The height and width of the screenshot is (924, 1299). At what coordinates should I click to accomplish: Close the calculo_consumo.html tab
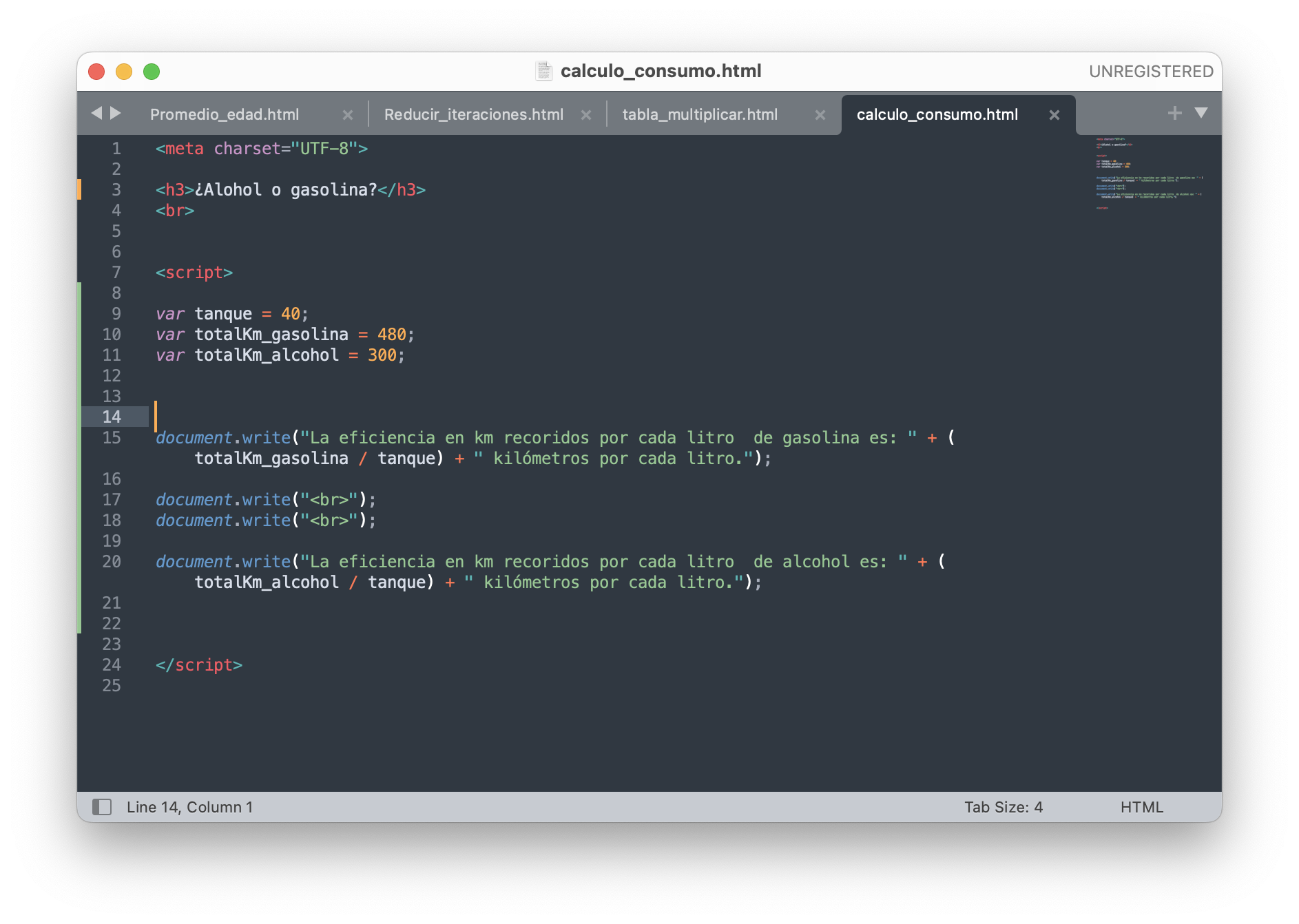pyautogui.click(x=1054, y=115)
